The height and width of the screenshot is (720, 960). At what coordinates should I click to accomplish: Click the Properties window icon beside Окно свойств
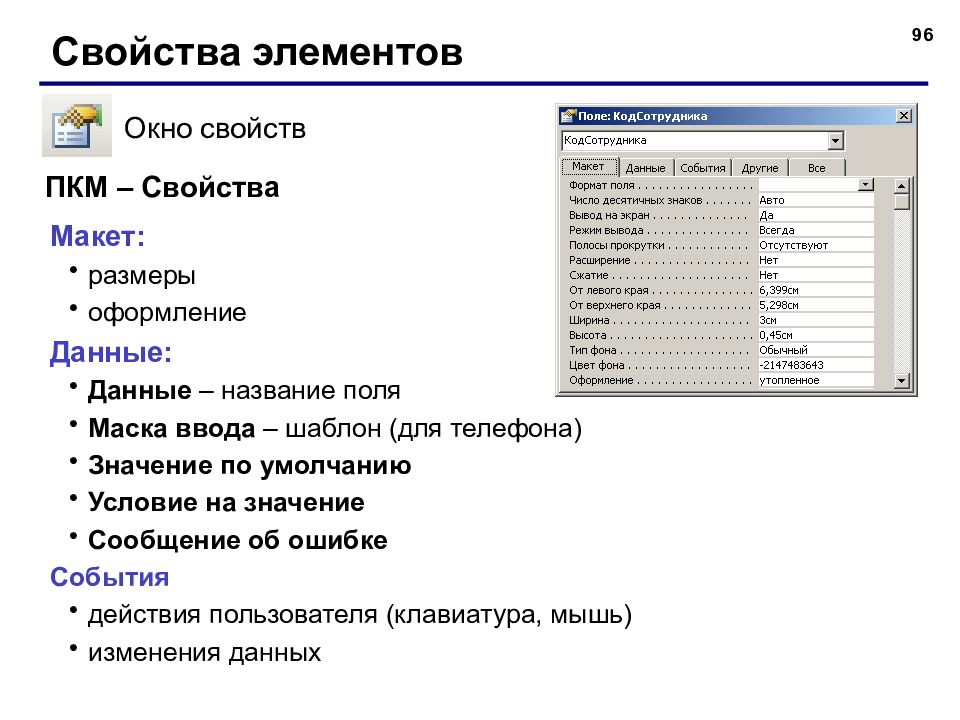[x=77, y=126]
